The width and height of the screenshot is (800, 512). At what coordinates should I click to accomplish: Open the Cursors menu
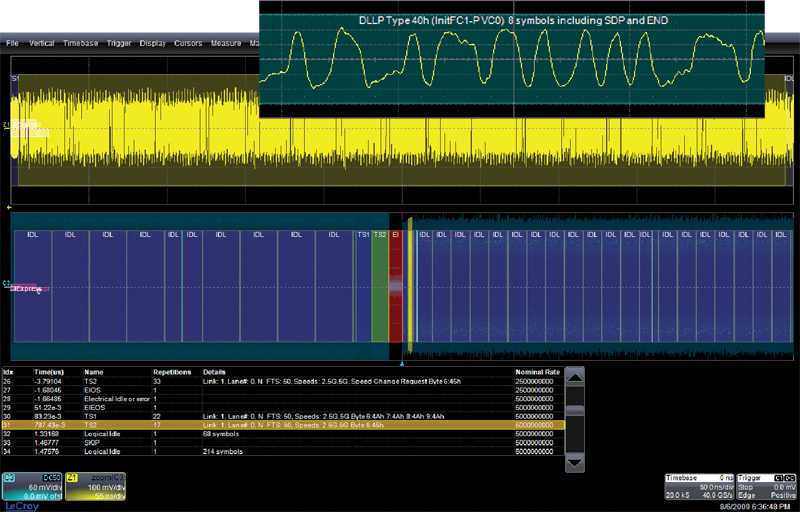tap(189, 44)
